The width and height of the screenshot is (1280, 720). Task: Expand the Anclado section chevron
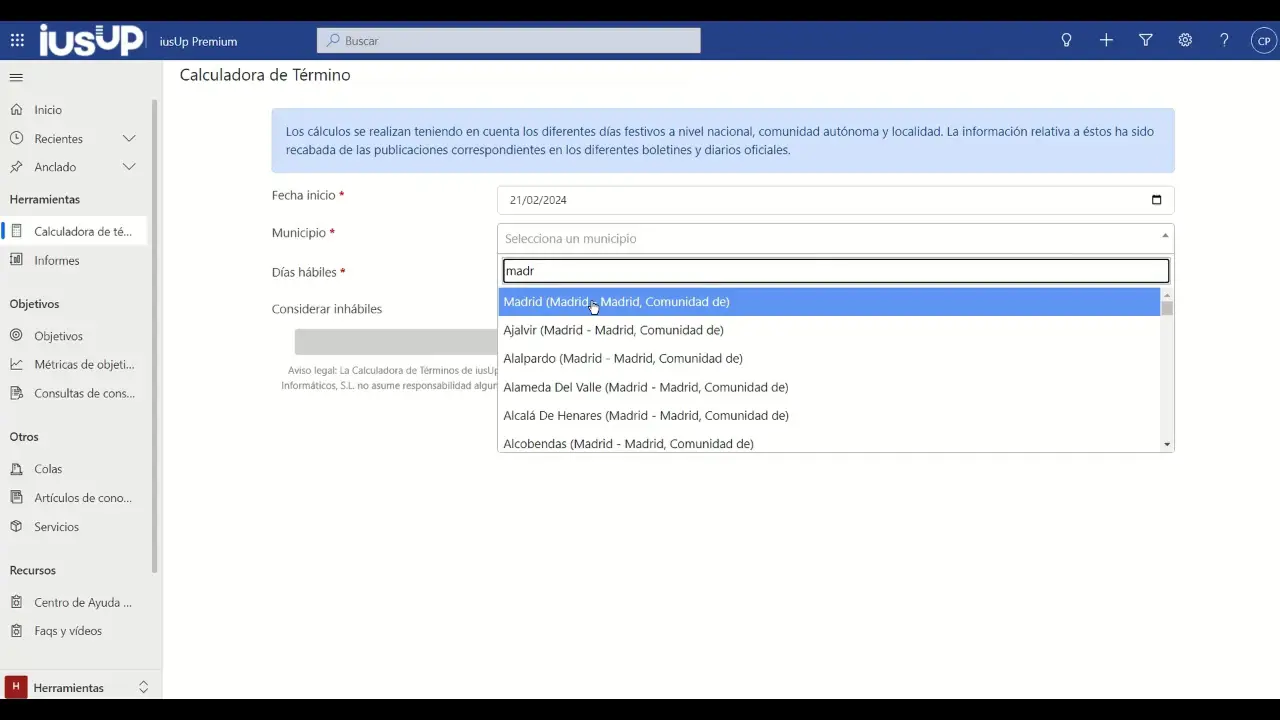pyautogui.click(x=129, y=167)
